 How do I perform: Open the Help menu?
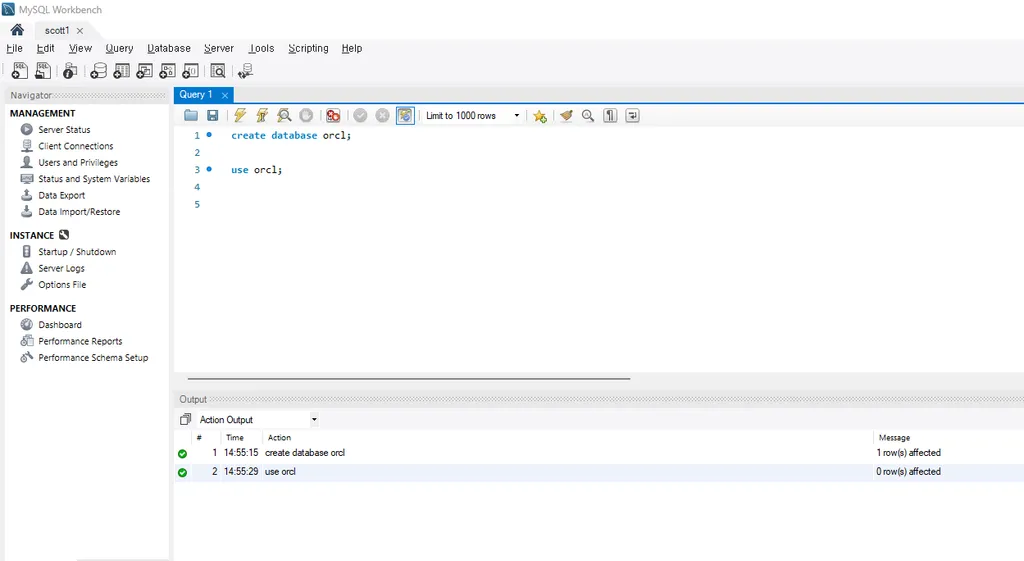point(352,48)
